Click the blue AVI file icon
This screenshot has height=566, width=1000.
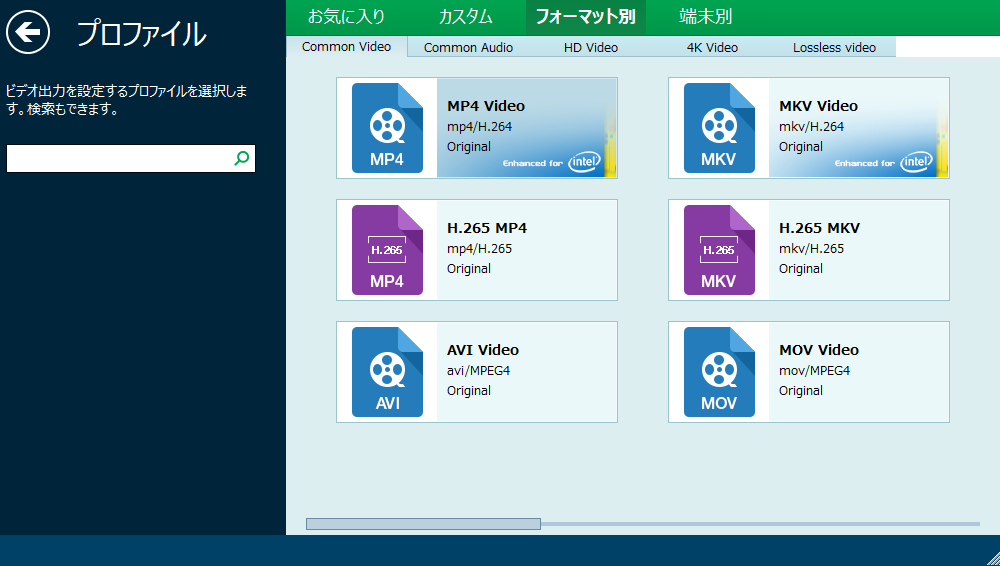pos(387,372)
